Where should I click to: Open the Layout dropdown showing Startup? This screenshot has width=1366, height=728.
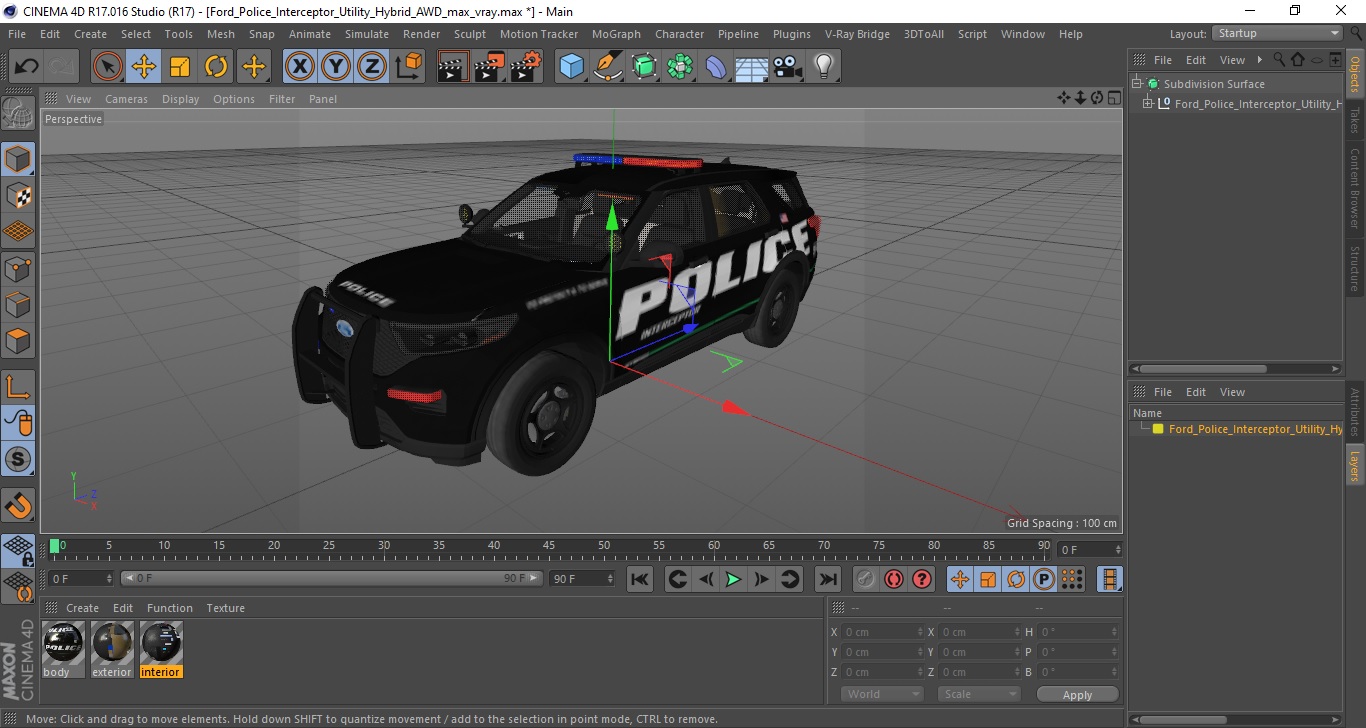(x=1277, y=33)
